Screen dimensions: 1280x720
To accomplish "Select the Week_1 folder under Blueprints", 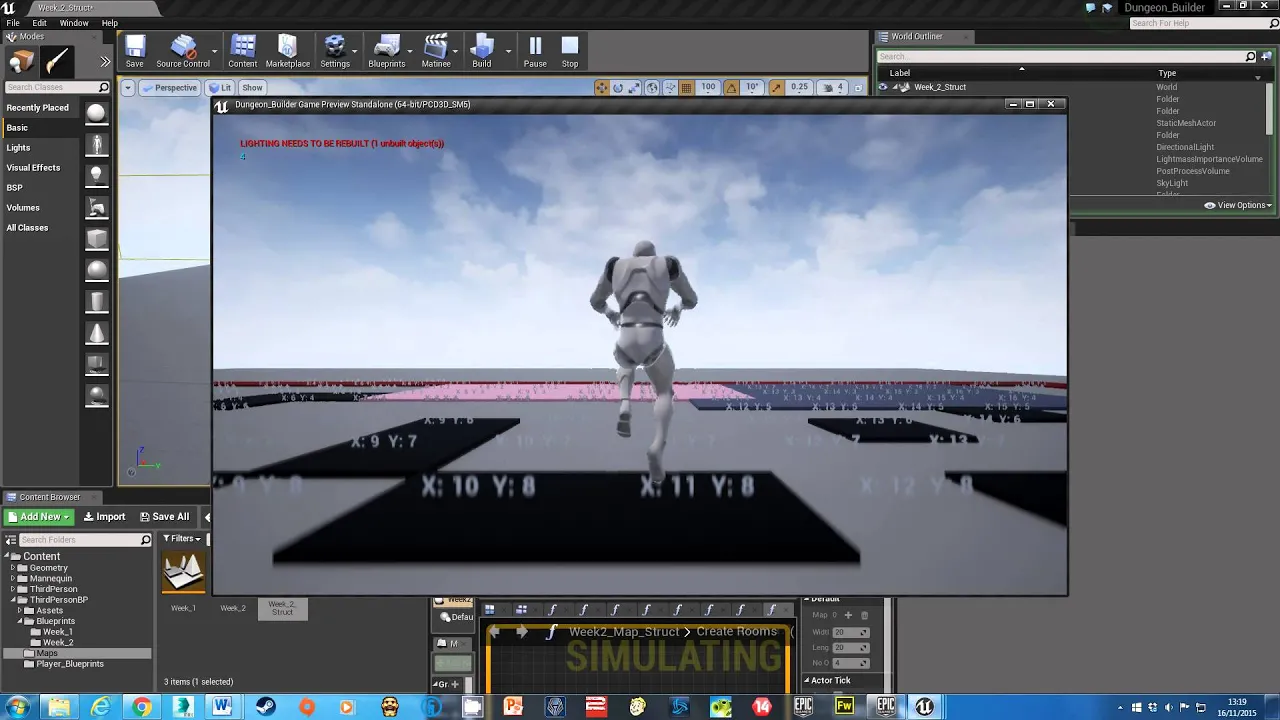I will 57,632.
